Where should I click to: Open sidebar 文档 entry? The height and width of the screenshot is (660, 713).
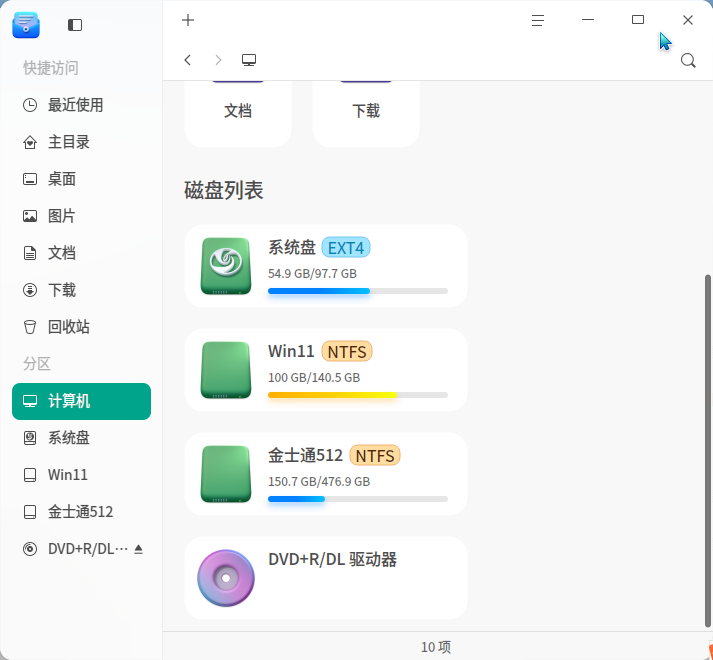pyautogui.click(x=81, y=253)
